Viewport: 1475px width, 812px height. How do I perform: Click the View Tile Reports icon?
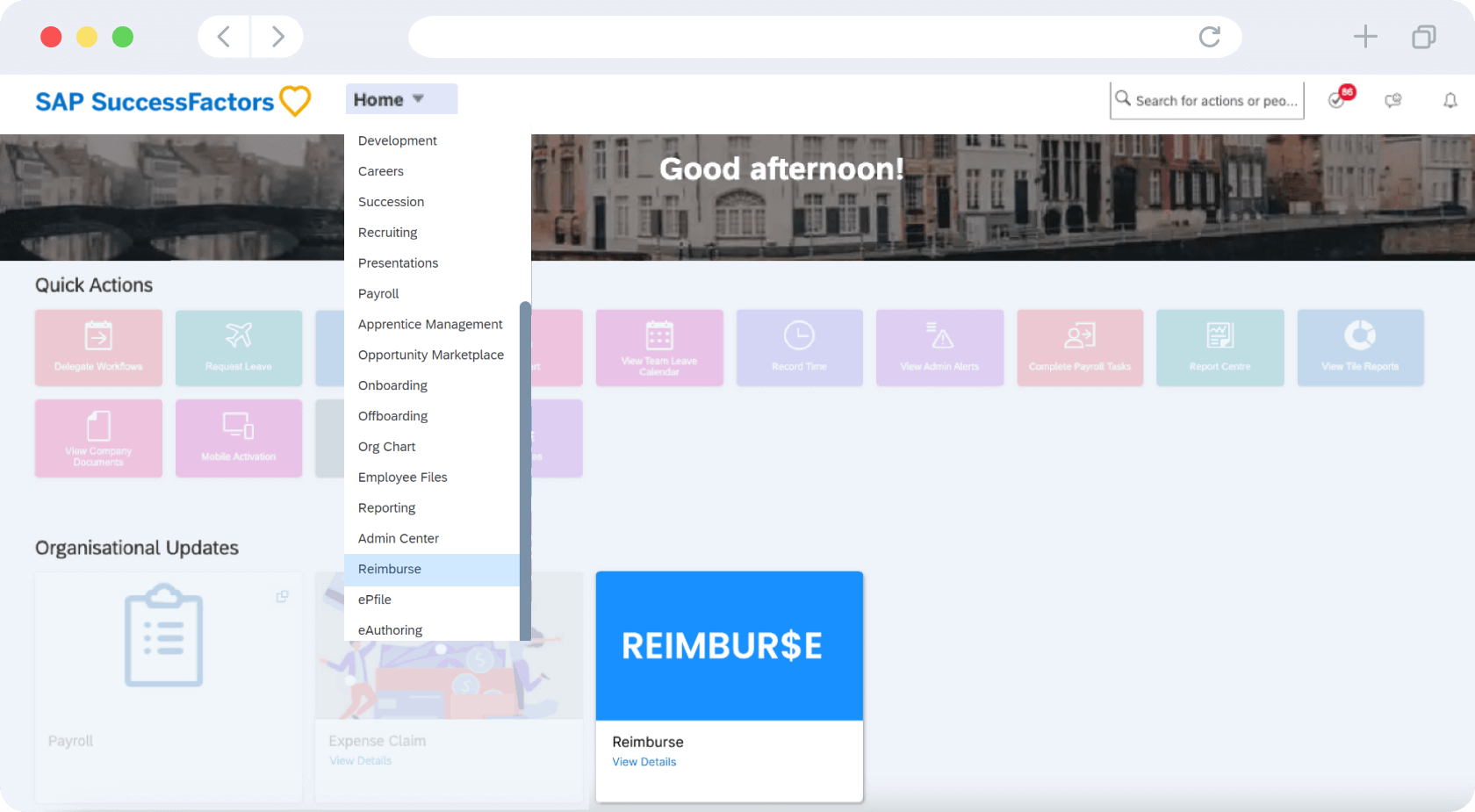pos(1360,335)
